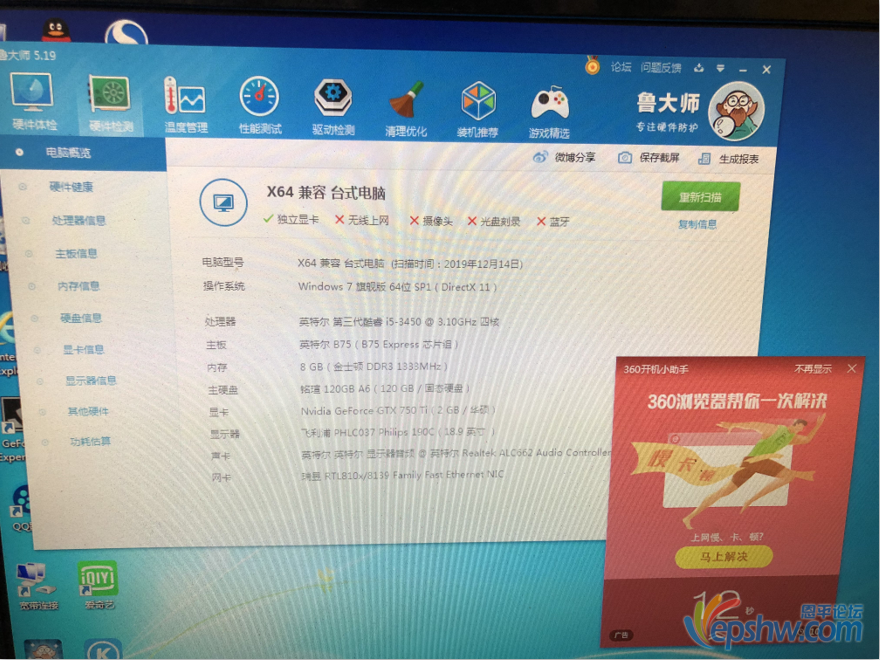Select 硬件检测 hardware detection icon
This screenshot has height=660, width=880.
coord(110,104)
